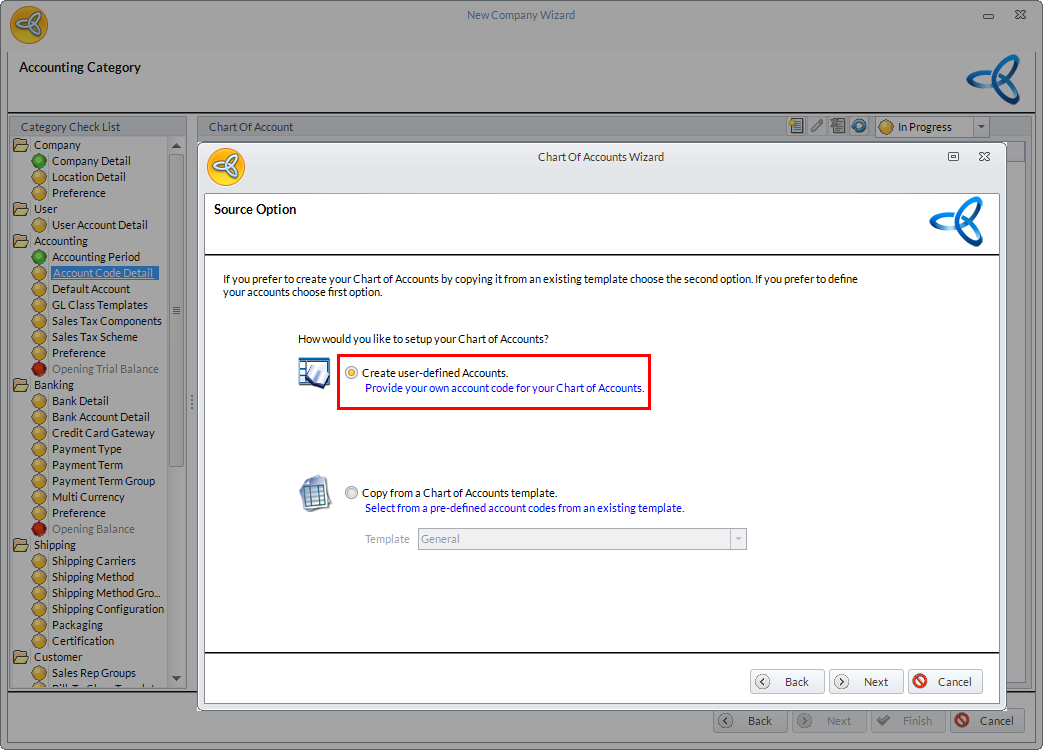The image size is (1043, 750).
Task: Click the Category Check List scrollbar thumb
Action: point(176,311)
